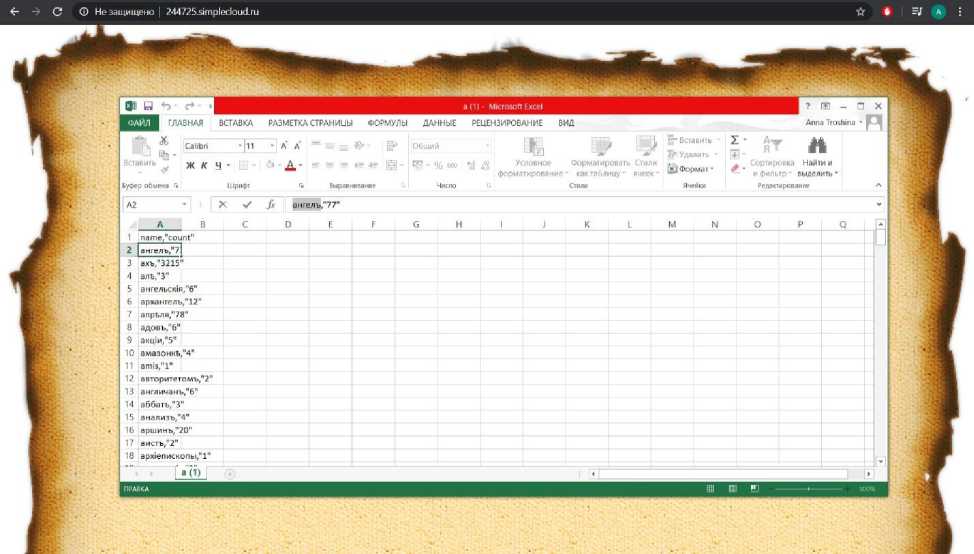Toggle underline Ч formatting

point(218,165)
